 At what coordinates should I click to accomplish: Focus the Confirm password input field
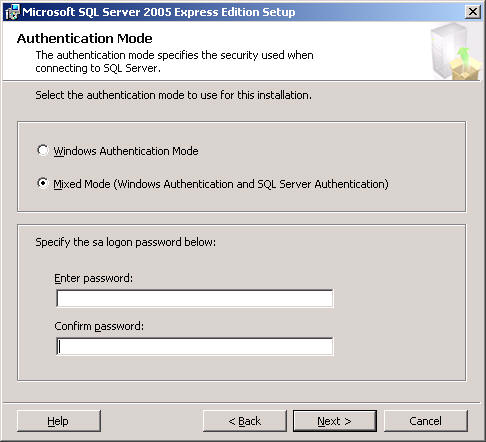tap(195, 346)
